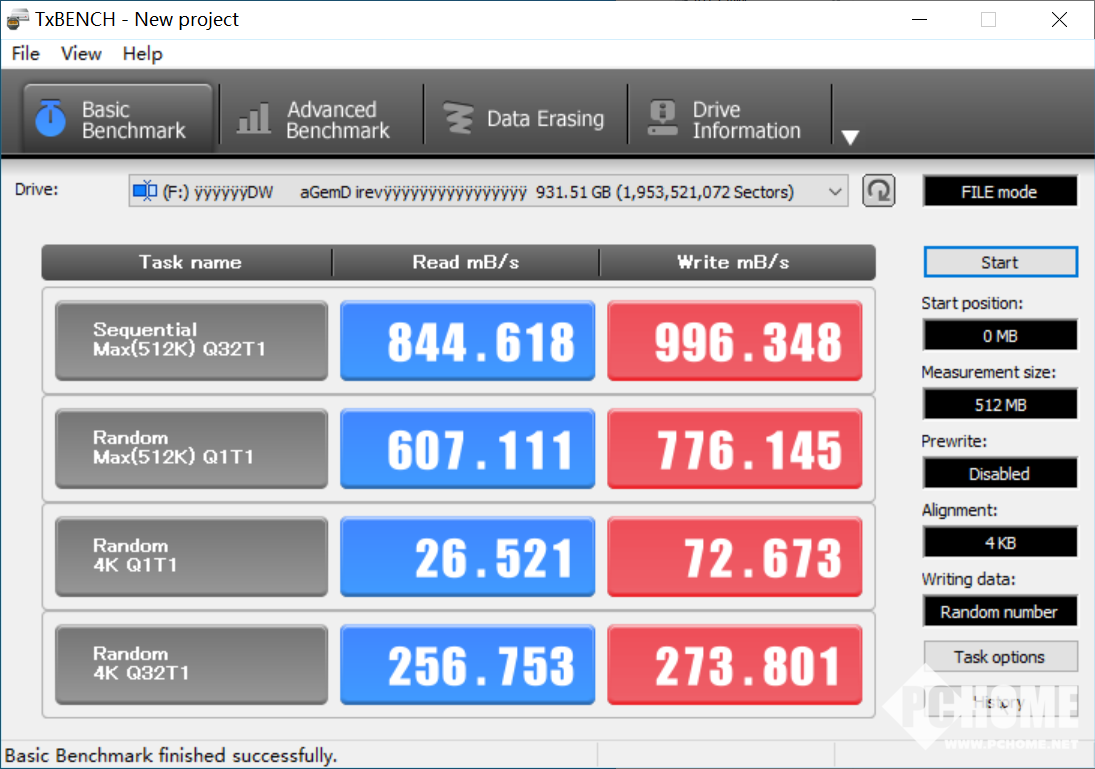
Task: Click the 72.673 4K Q1T1 write result
Action: (735, 557)
